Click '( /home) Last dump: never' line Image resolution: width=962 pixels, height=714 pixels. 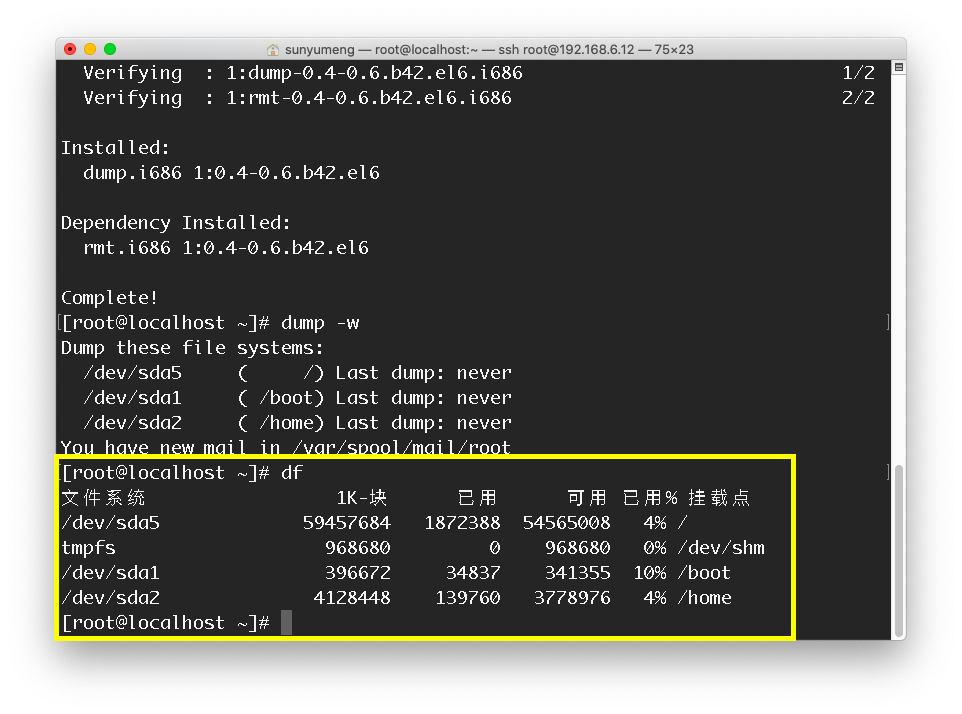(x=374, y=423)
